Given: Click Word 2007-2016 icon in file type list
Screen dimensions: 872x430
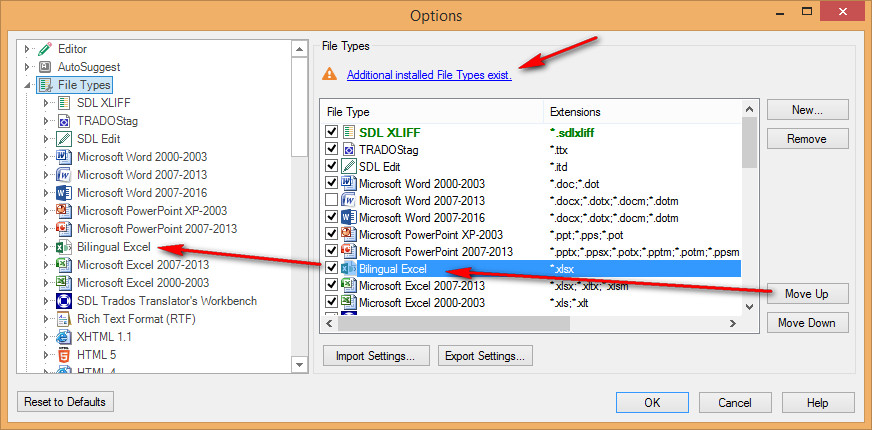Looking at the screenshot, I should [349, 218].
